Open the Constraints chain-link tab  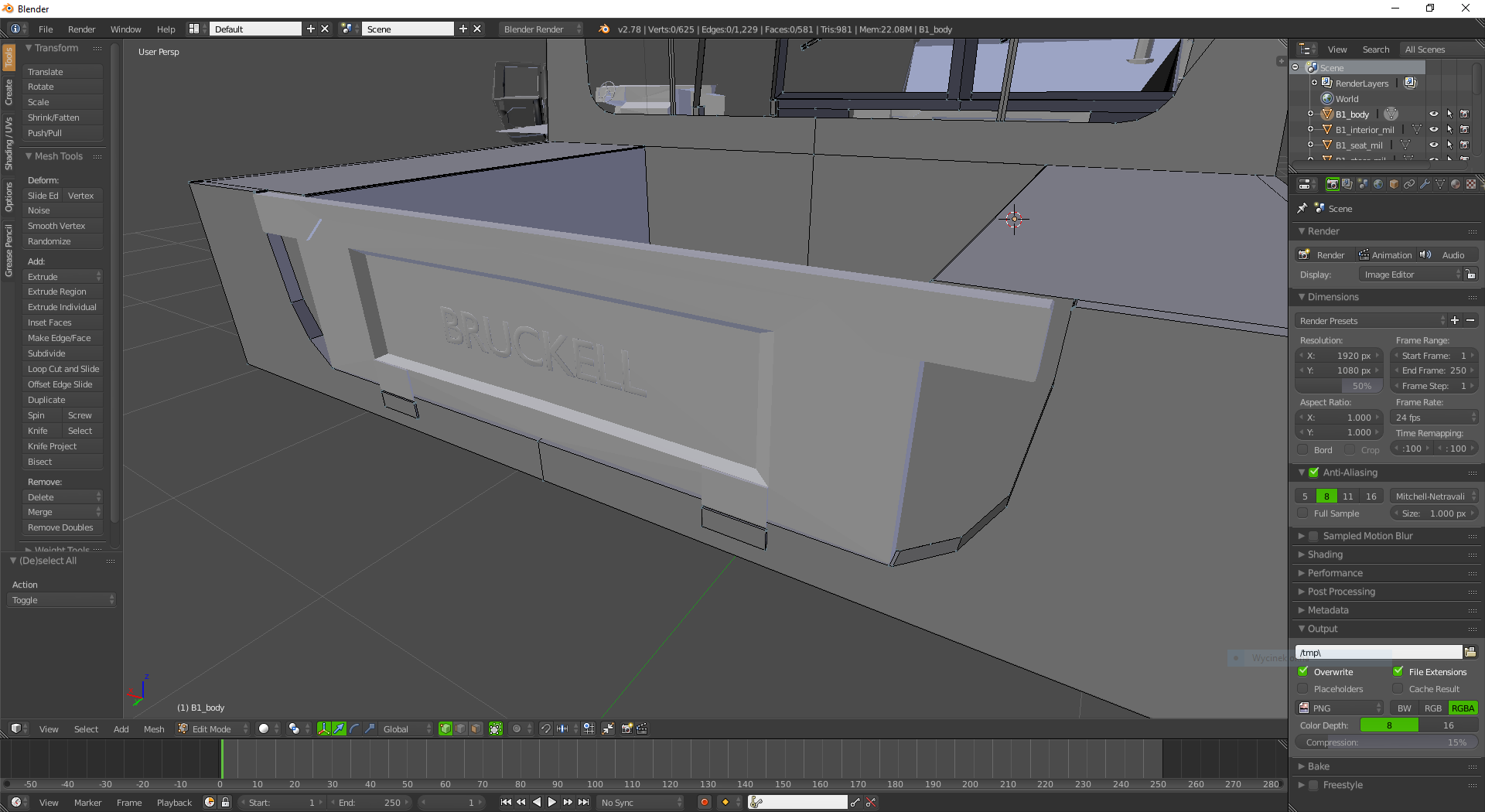coord(1409,184)
